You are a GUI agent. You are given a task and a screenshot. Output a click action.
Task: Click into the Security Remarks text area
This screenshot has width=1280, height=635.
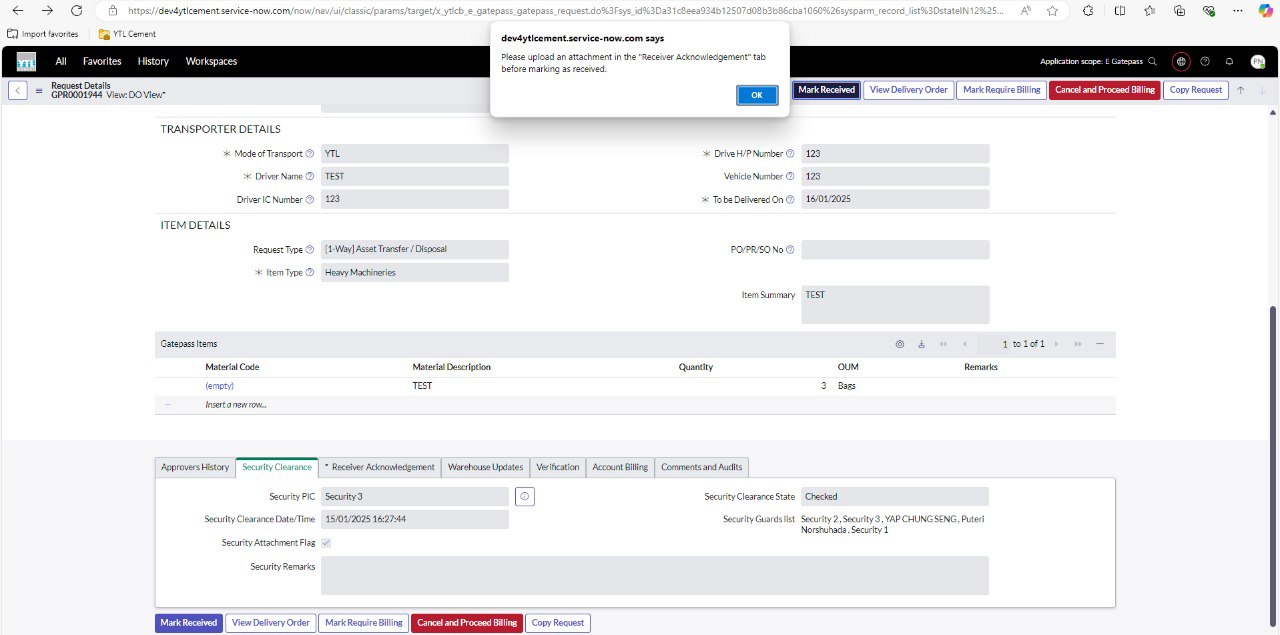(x=654, y=576)
